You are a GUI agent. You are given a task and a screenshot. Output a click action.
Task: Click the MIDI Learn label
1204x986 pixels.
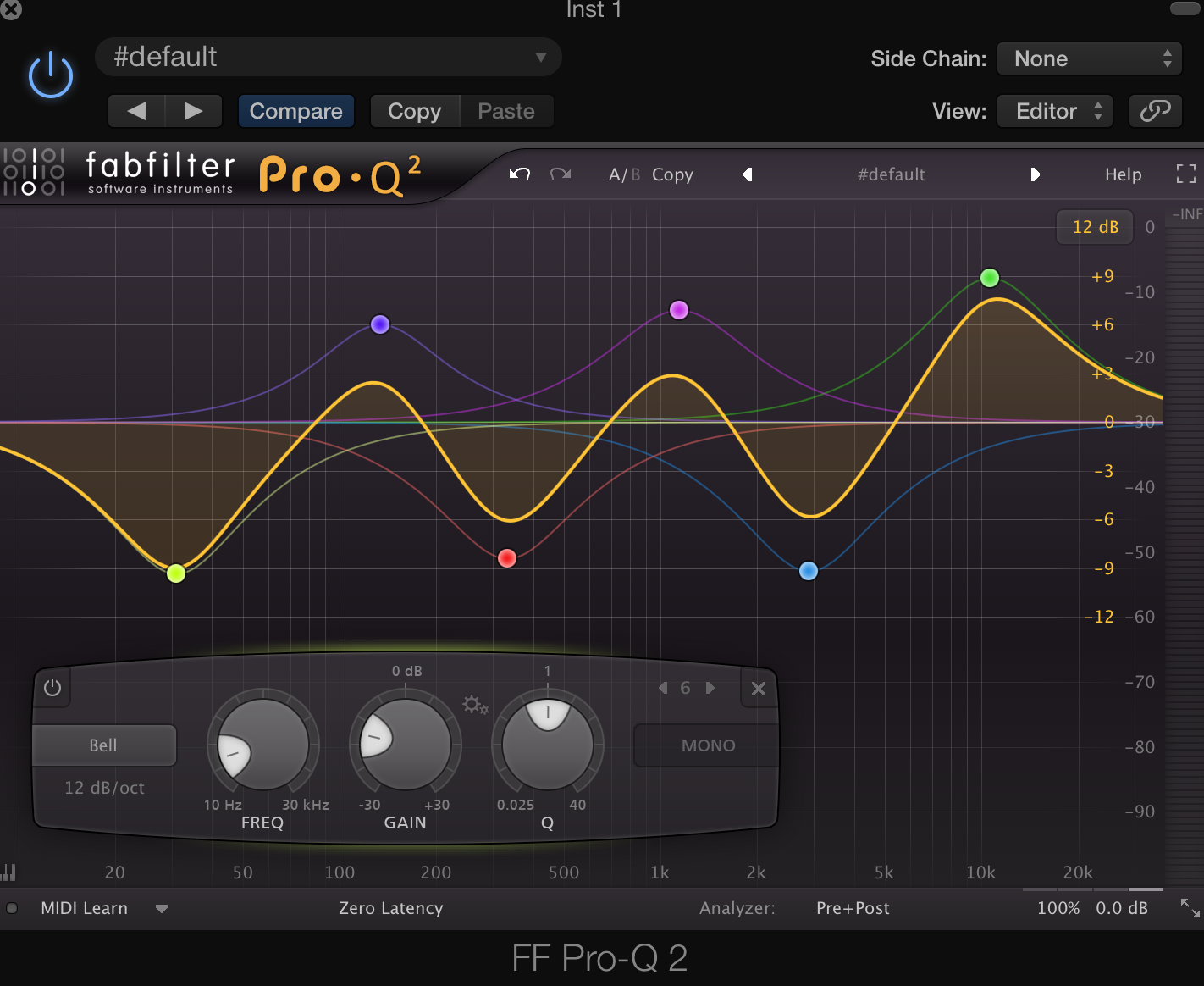click(85, 908)
